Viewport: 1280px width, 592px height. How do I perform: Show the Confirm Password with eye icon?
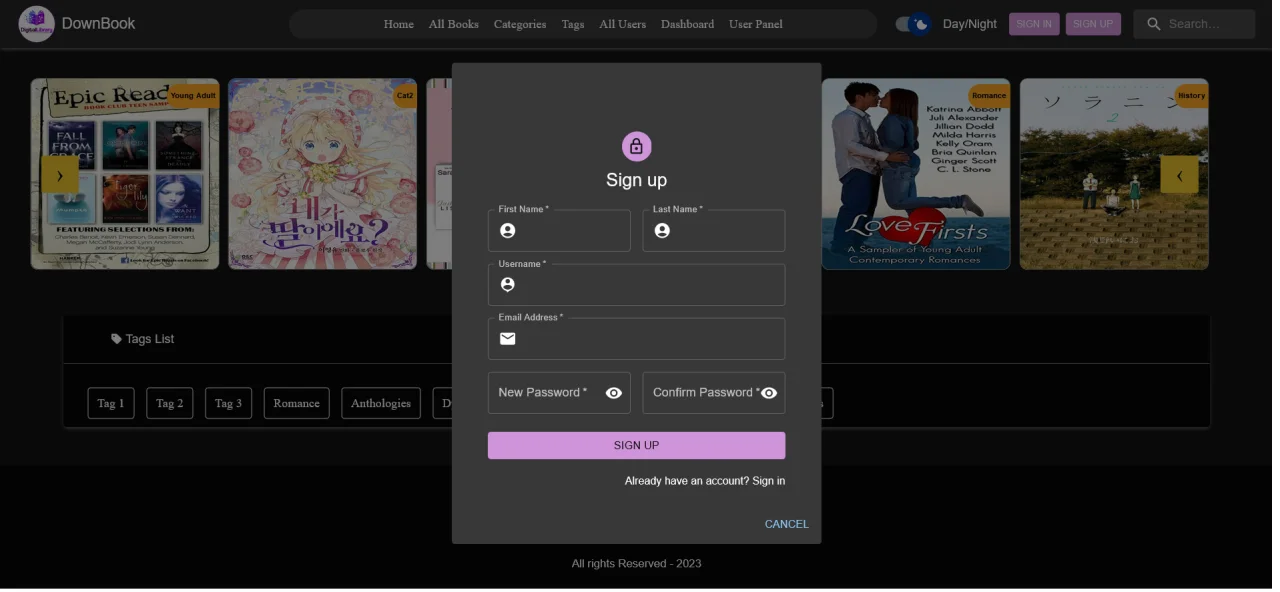coord(769,393)
